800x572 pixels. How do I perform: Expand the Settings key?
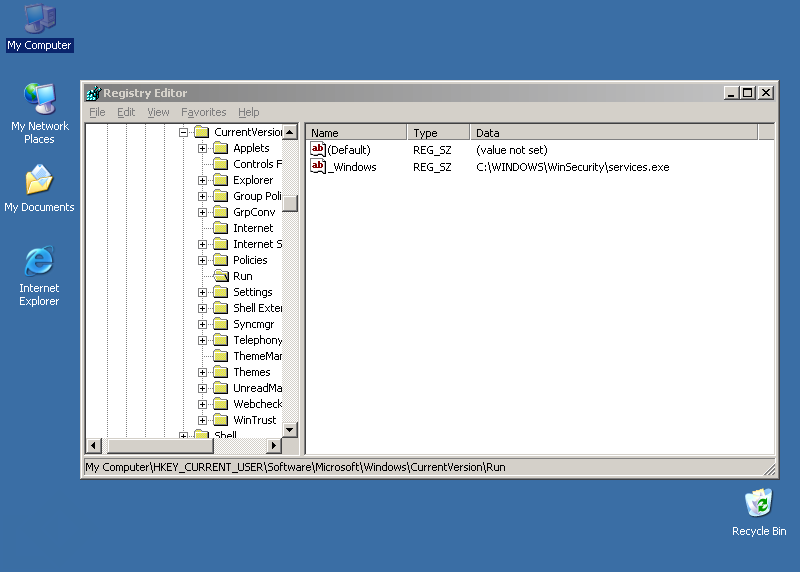tap(203, 292)
